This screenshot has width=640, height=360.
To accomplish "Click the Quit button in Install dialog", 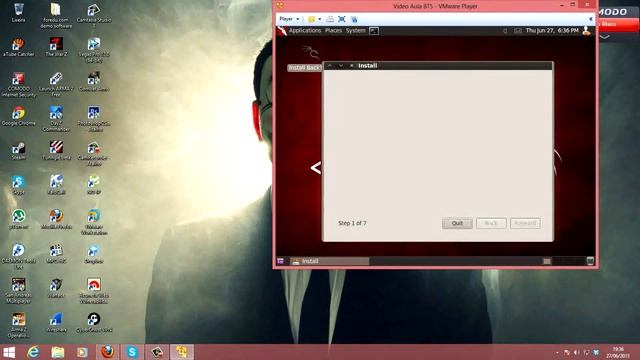I will [x=457, y=223].
